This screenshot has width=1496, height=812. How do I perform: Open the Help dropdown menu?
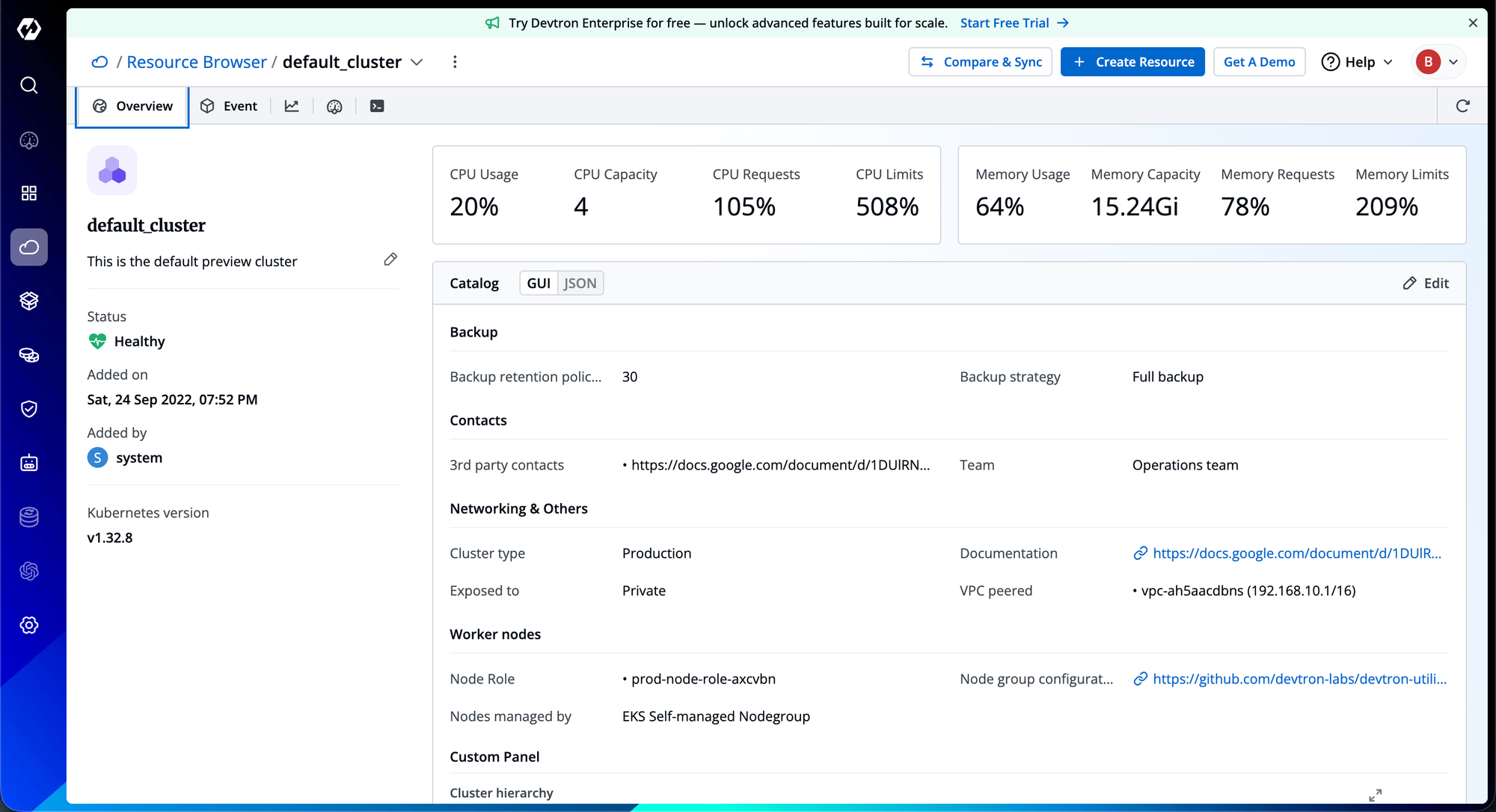tap(1357, 62)
